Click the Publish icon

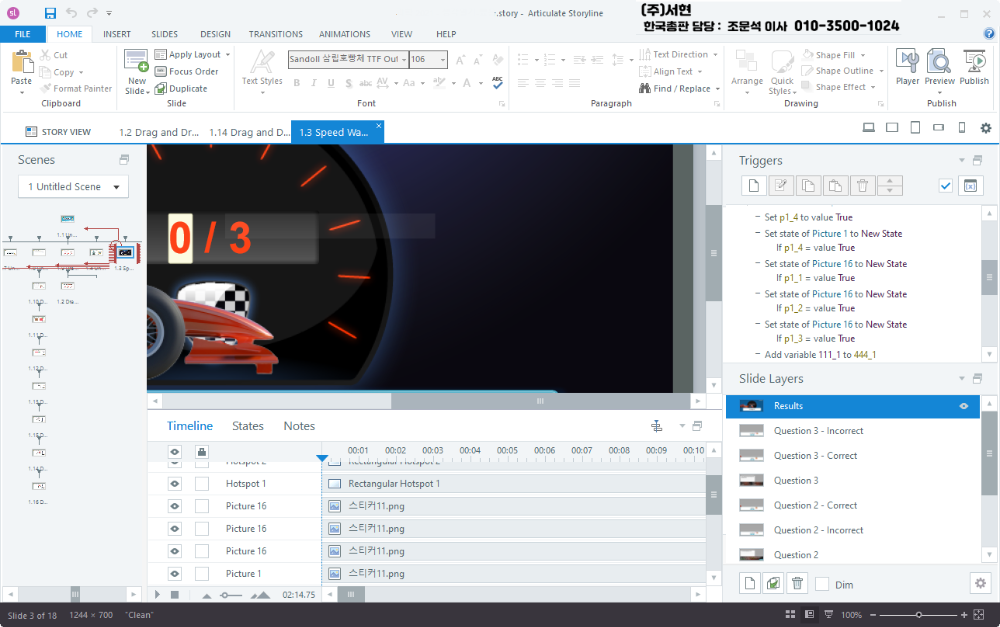[x=974, y=61]
